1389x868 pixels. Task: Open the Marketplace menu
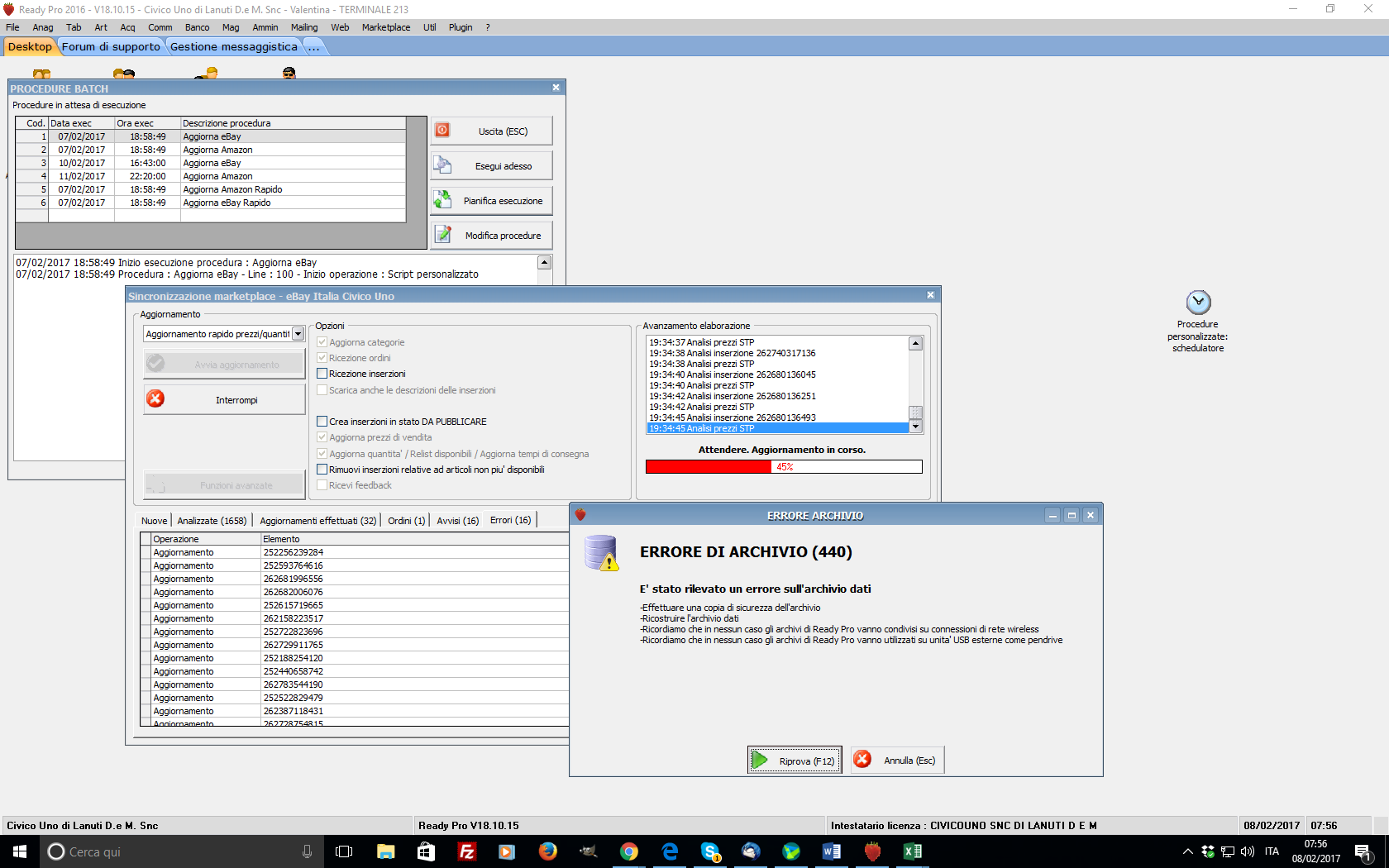point(386,27)
